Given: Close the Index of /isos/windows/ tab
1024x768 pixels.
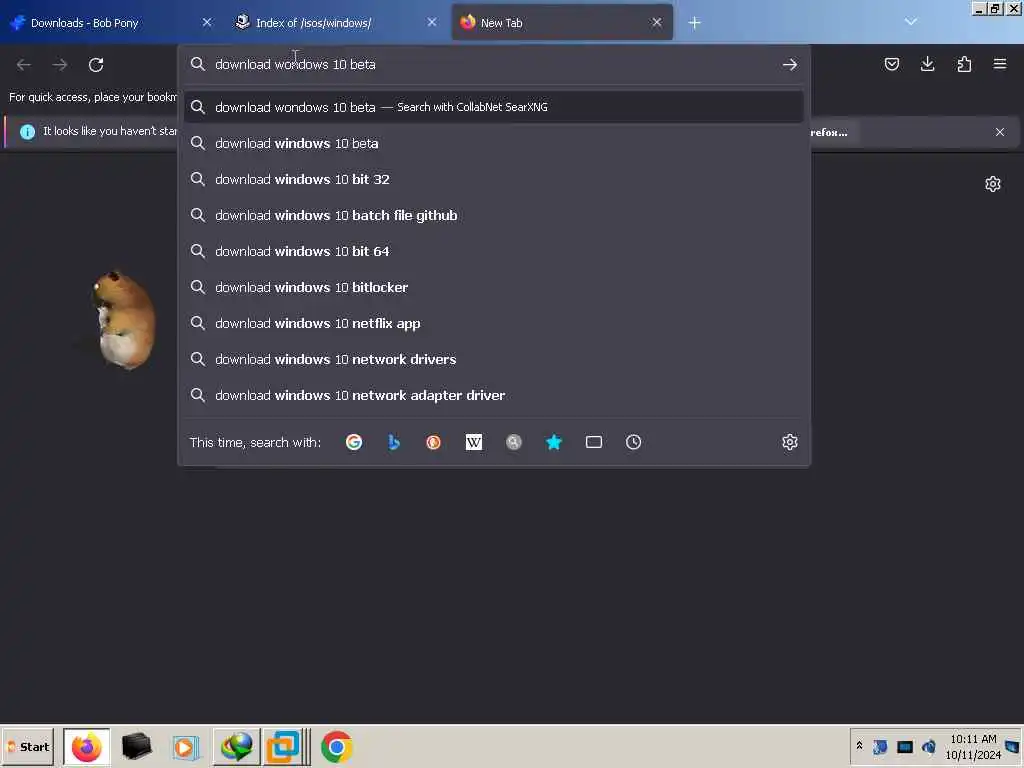Looking at the screenshot, I should [x=432, y=23].
